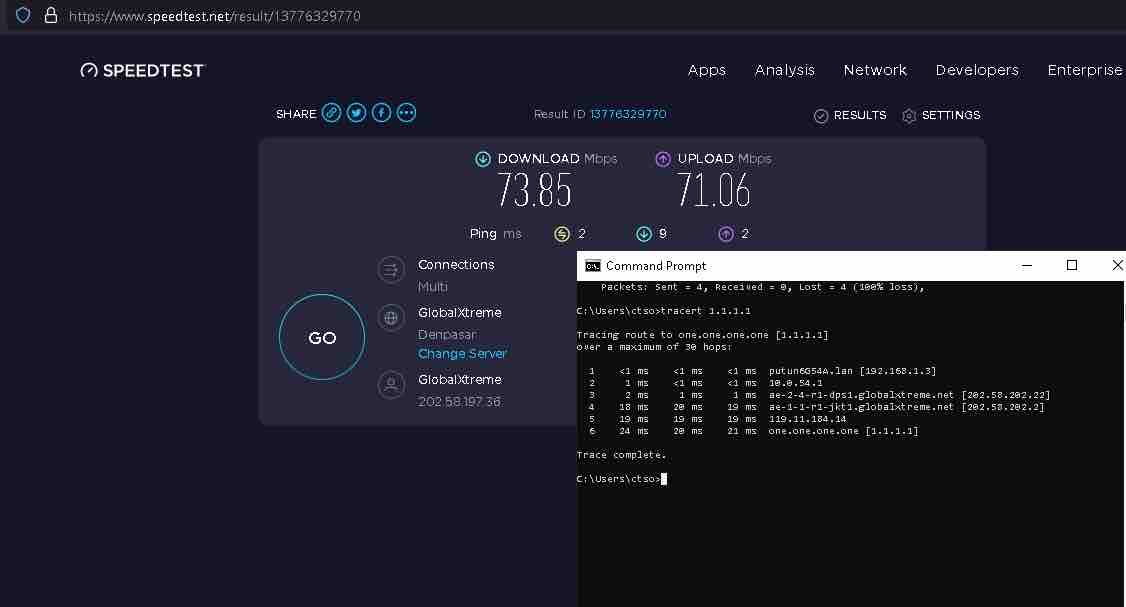Open the Network menu
Screen dimensions: 1126x607
[875, 70]
